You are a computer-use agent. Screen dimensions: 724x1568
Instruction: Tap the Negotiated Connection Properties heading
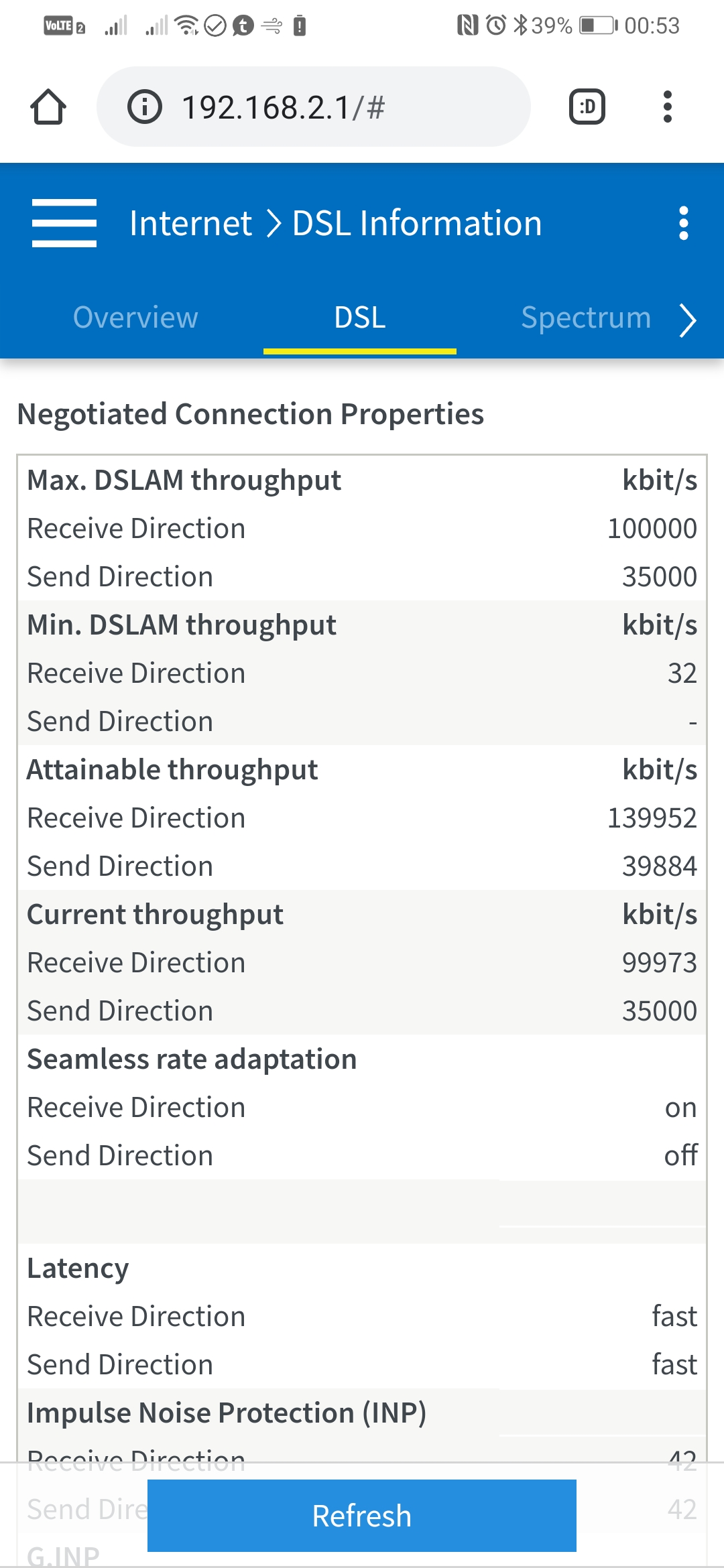(251, 414)
